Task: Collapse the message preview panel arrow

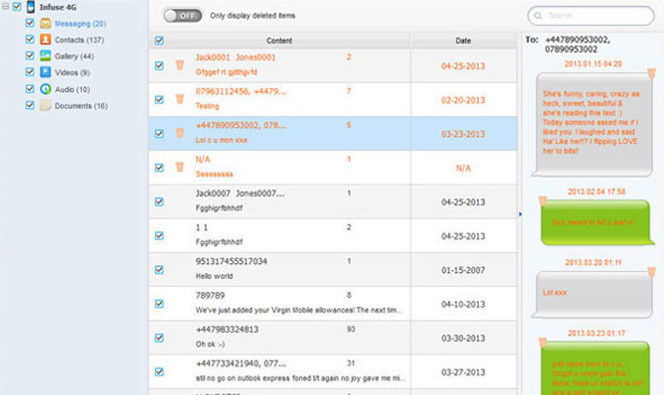Action: (520, 214)
